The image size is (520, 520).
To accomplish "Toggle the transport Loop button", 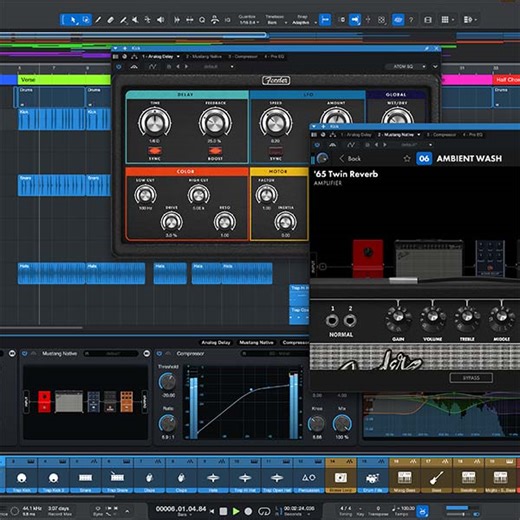I will [264, 511].
